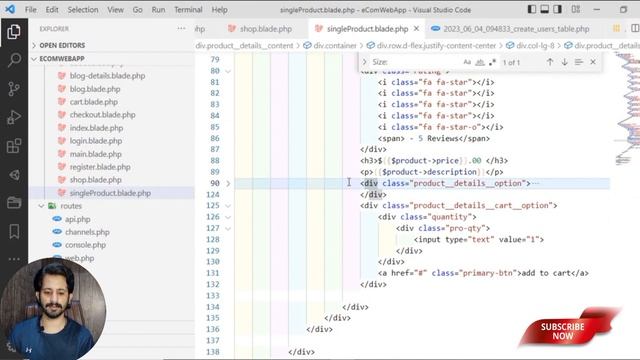The height and width of the screenshot is (360, 640).
Task: Switch to shop.blade.php editor tab
Action: 260,29
